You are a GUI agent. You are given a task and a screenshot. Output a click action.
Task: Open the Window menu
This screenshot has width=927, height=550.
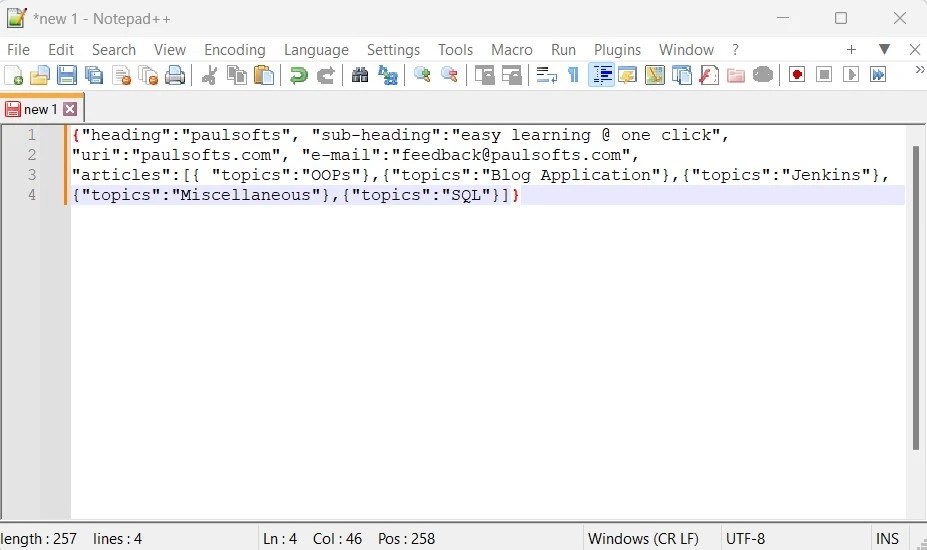click(x=686, y=50)
